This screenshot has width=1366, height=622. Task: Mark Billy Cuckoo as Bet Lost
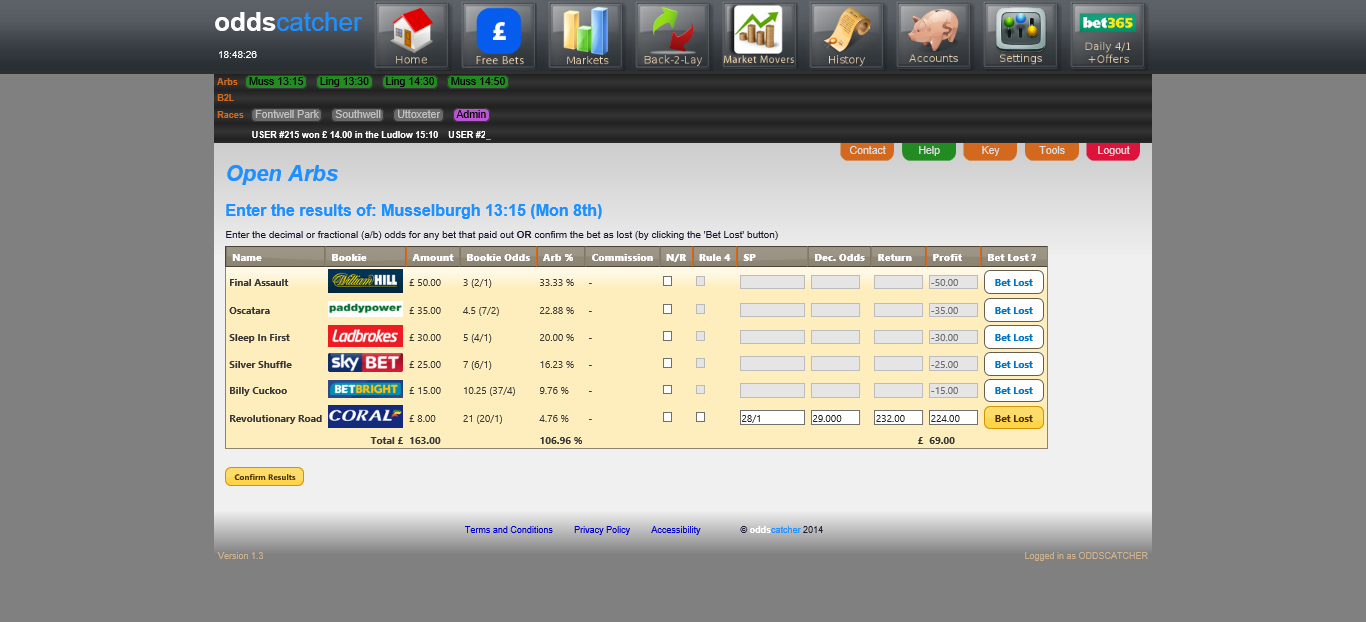(1014, 390)
